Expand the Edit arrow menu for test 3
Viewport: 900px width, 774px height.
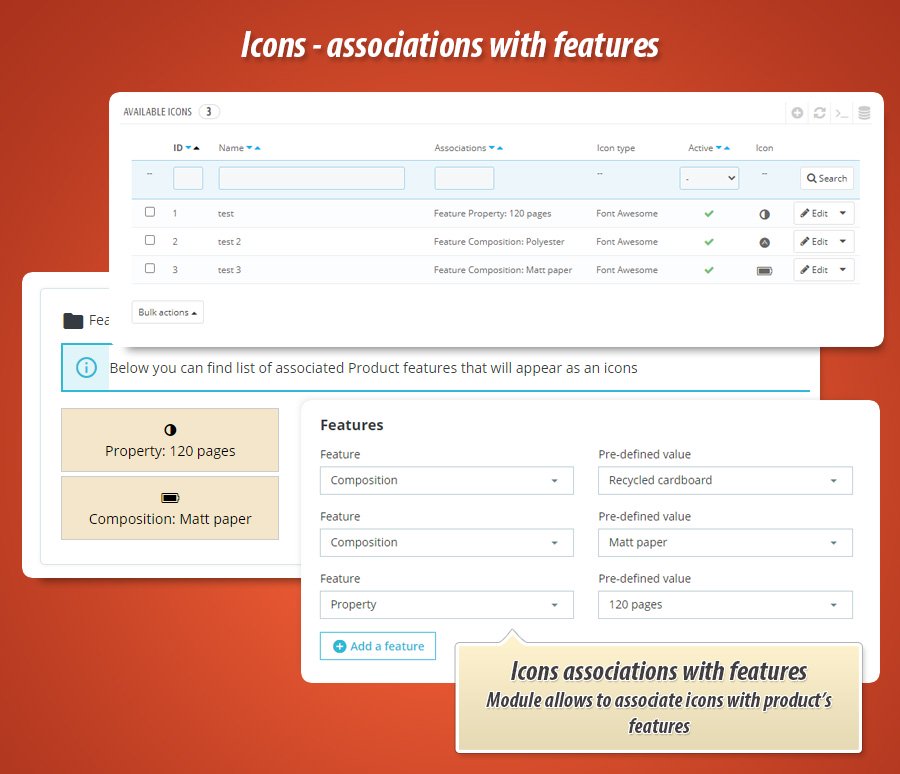point(844,270)
